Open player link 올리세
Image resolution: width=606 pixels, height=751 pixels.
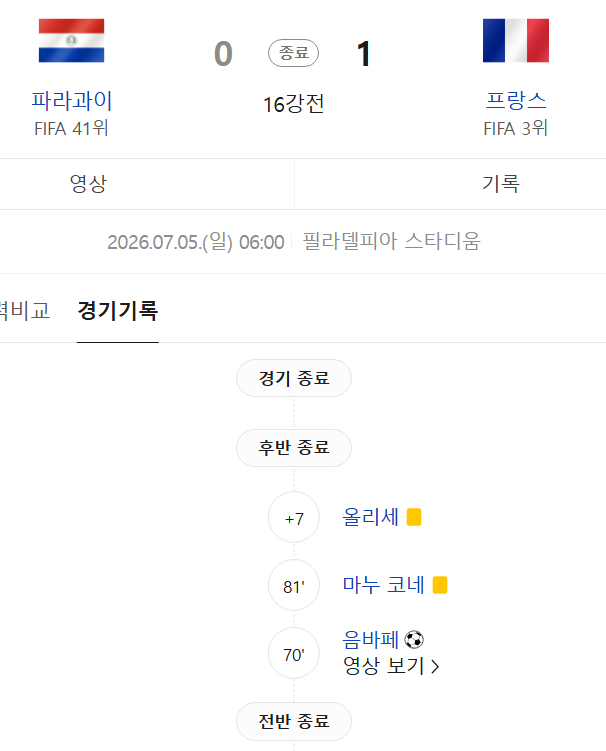pos(370,517)
